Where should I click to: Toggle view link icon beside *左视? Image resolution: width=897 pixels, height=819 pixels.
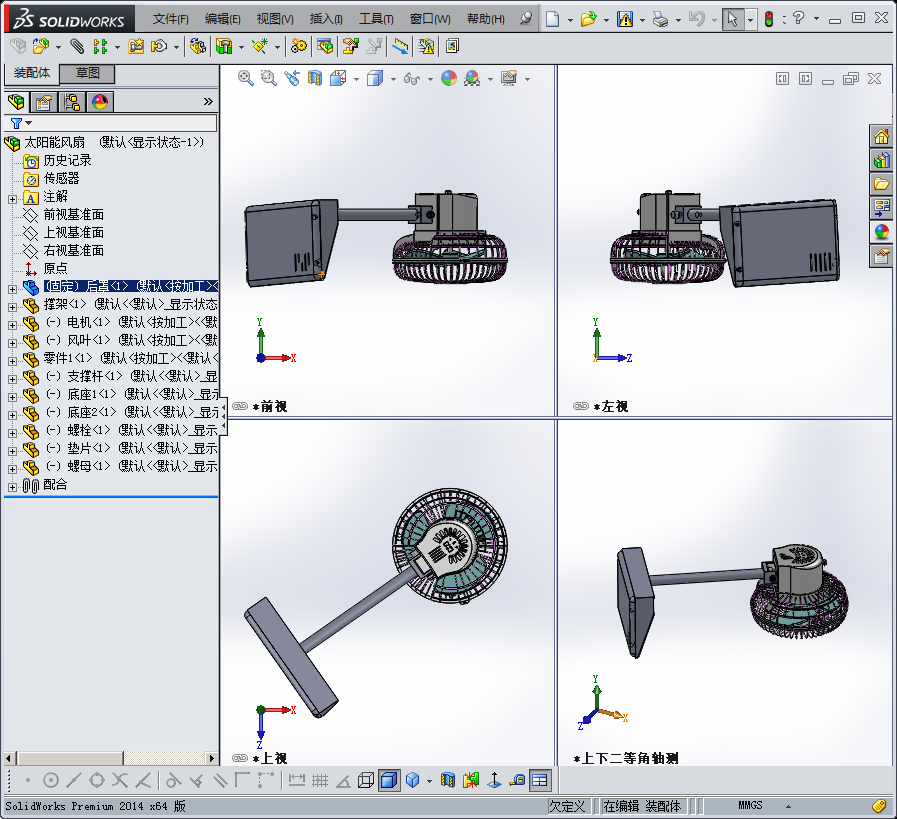coord(581,407)
